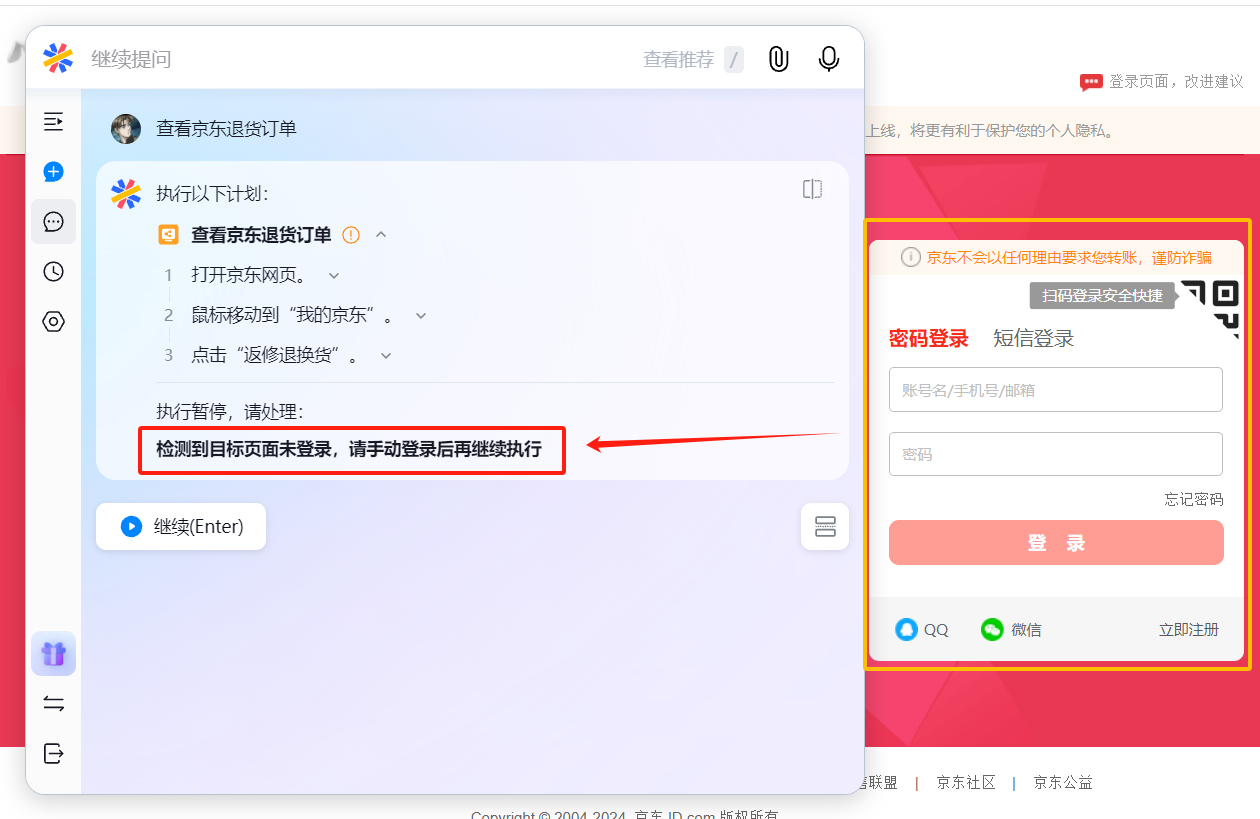Open the chat messages sidebar icon

pyautogui.click(x=54, y=222)
